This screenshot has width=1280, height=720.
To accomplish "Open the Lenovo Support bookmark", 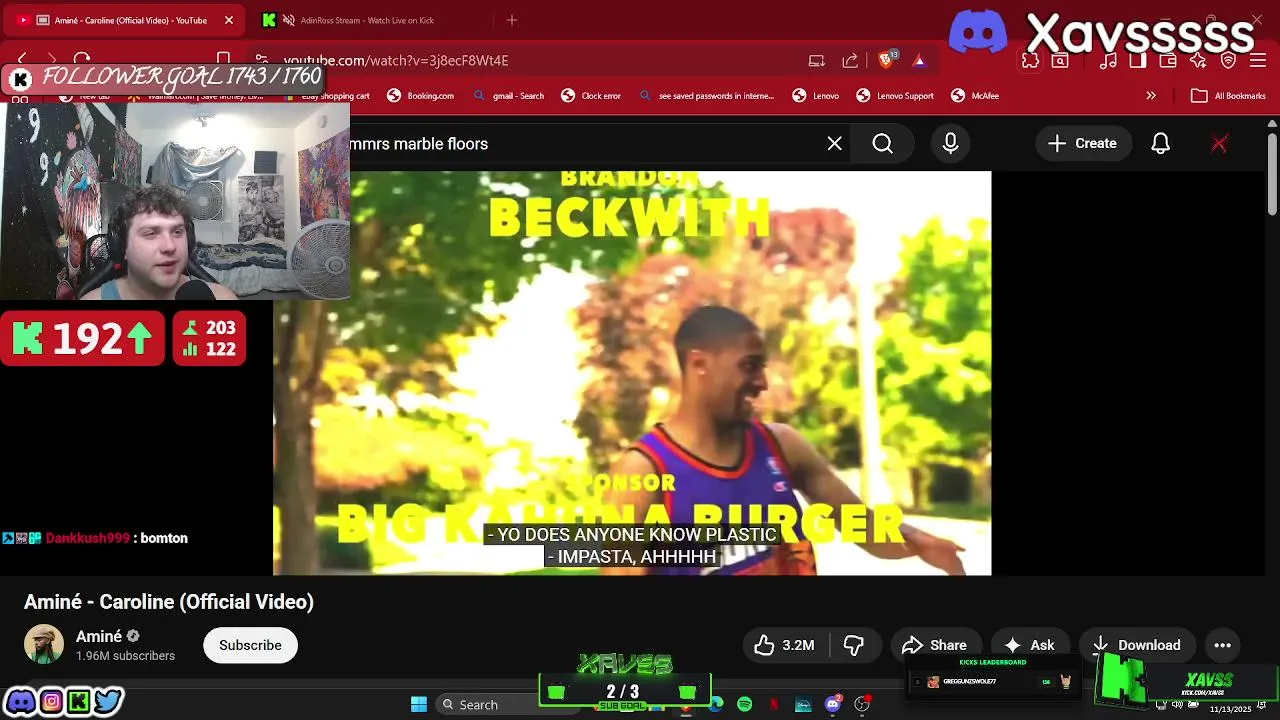I will coord(895,96).
